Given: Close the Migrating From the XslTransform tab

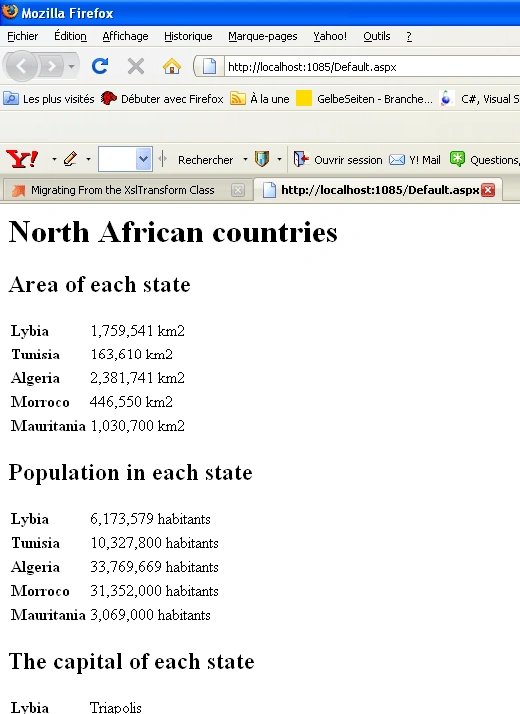Looking at the screenshot, I should tap(238, 190).
